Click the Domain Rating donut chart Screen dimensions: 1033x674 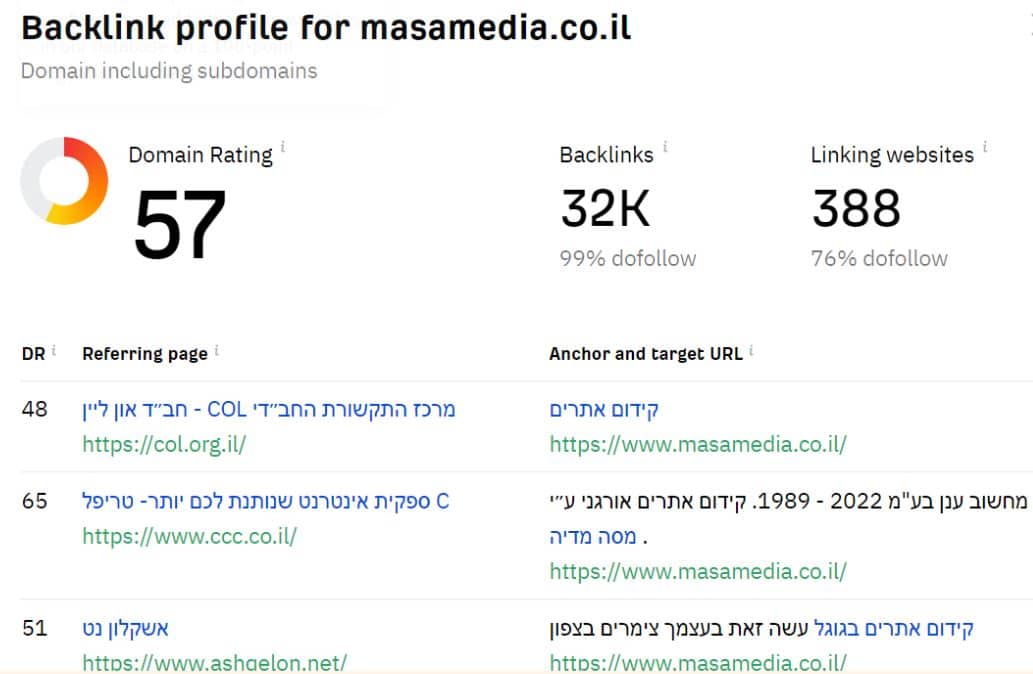(64, 181)
